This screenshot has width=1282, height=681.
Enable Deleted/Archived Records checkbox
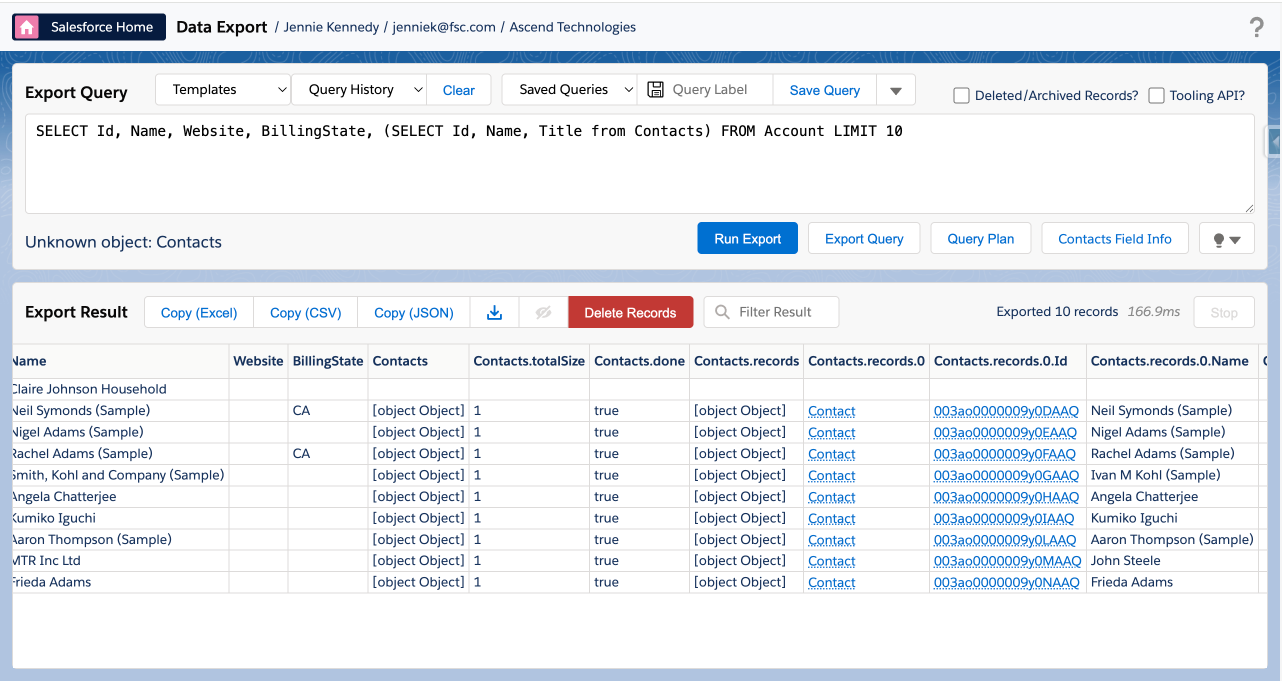coord(961,95)
